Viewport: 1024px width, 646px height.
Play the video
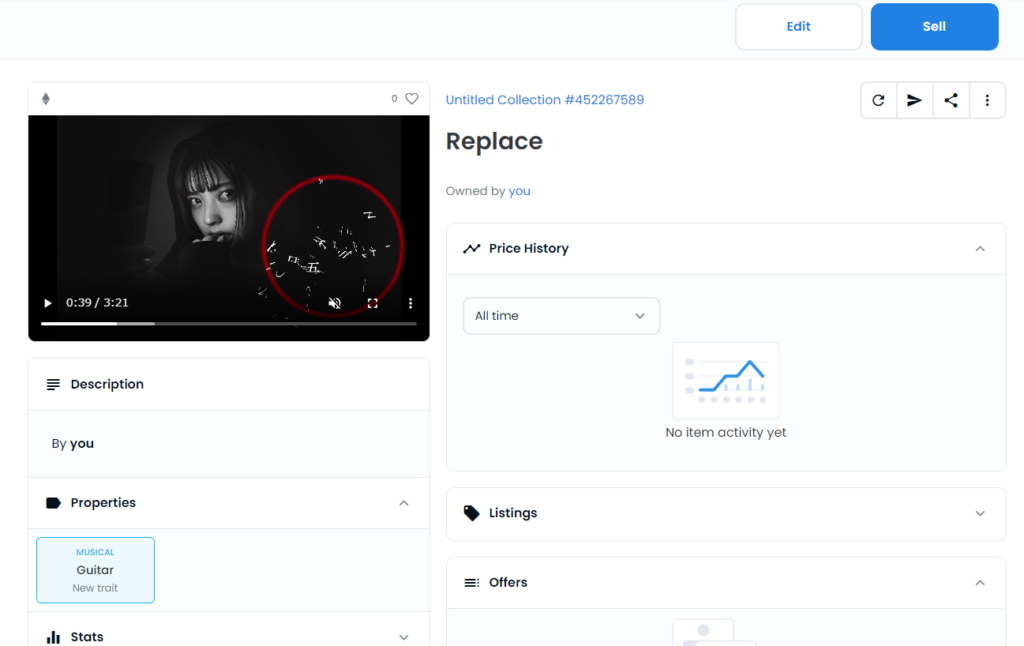pos(47,303)
